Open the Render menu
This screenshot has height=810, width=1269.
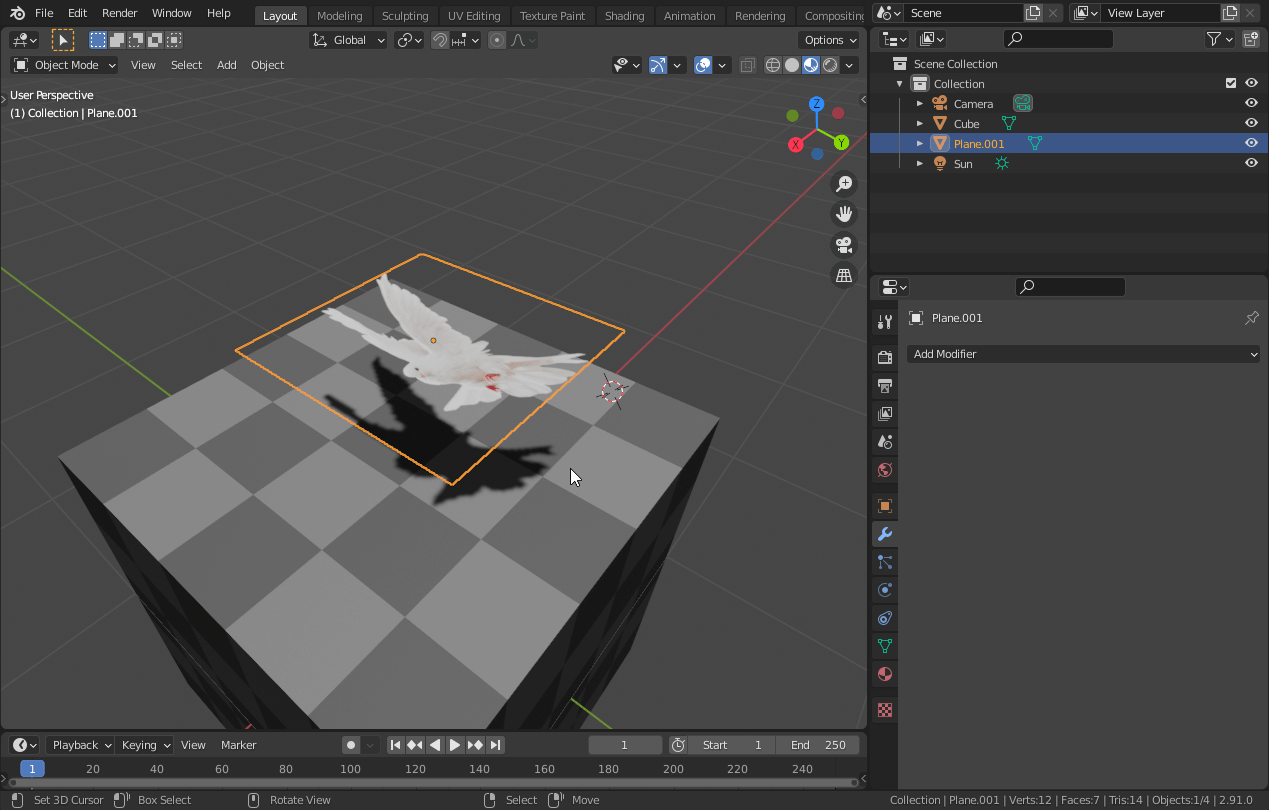119,13
